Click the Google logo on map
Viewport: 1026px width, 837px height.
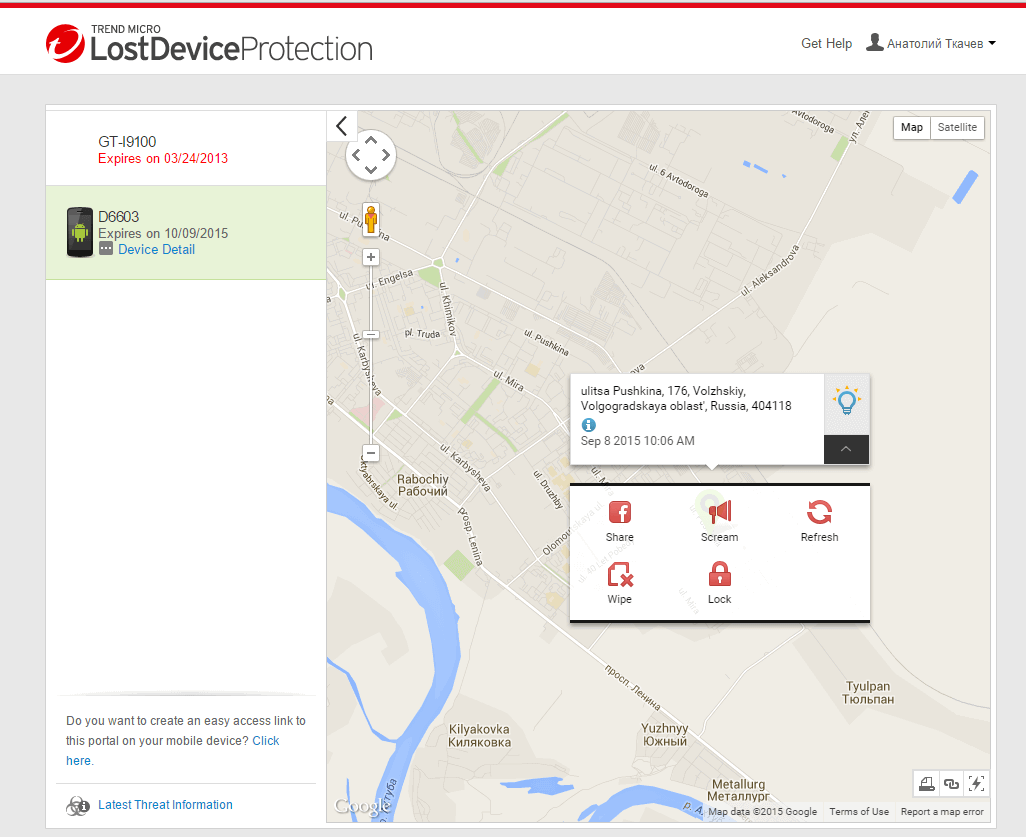(362, 806)
